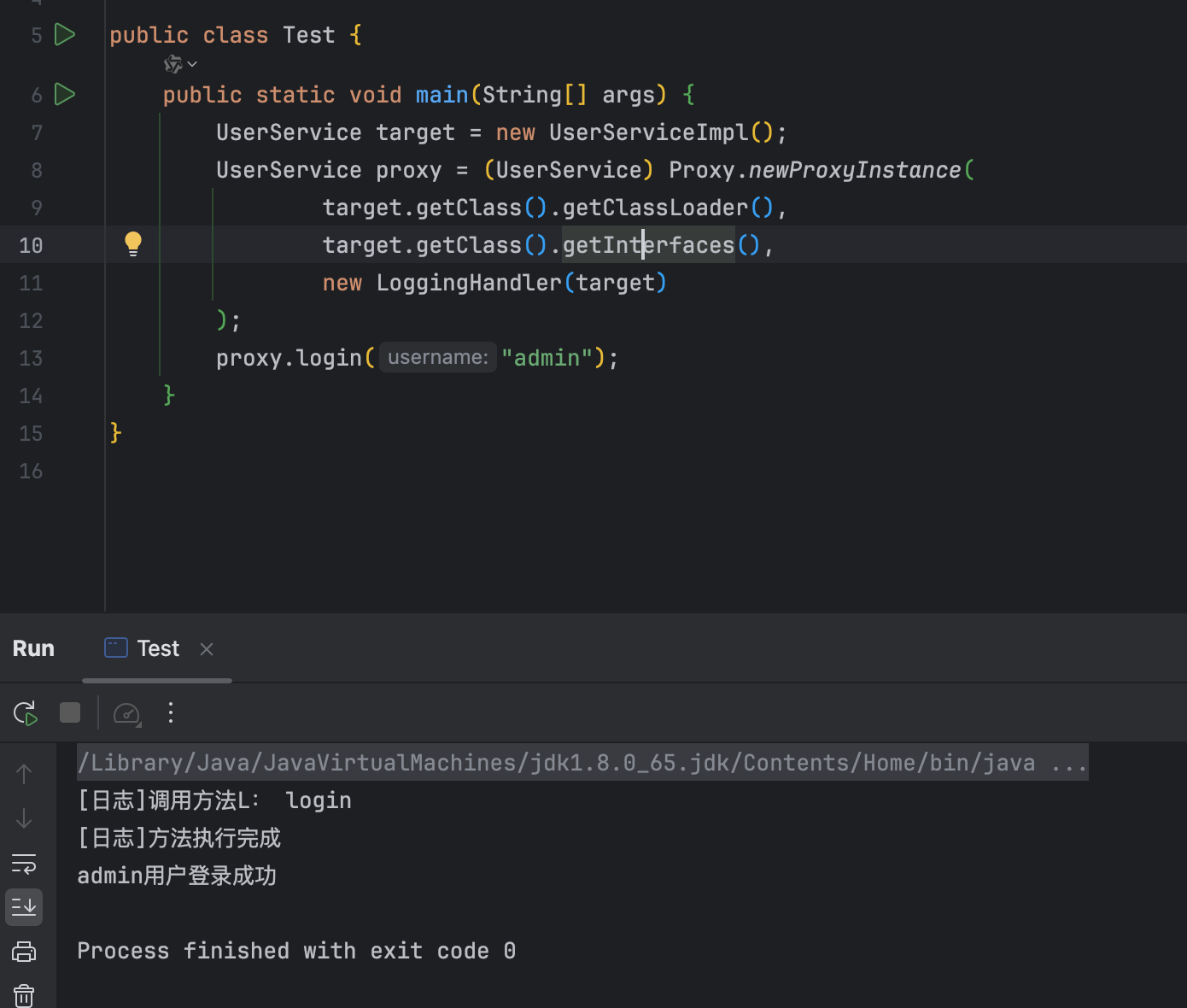
Task: Click UserServiceImpl on line 7
Action: click(x=649, y=132)
